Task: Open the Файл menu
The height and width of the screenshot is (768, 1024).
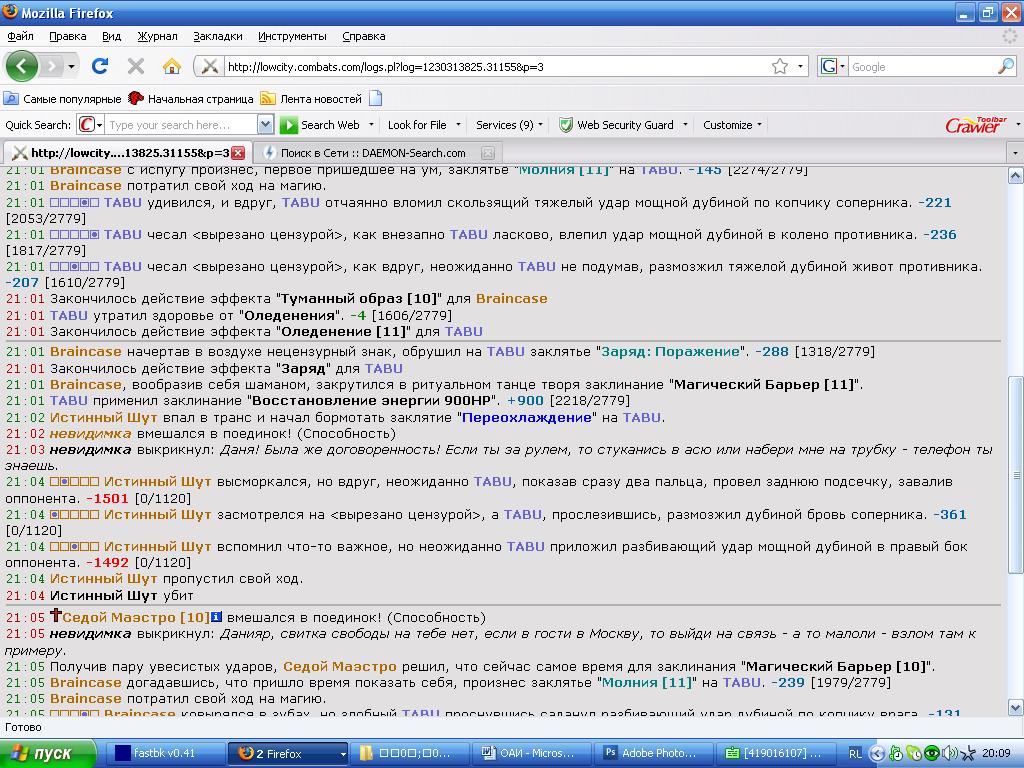Action: click(x=20, y=37)
